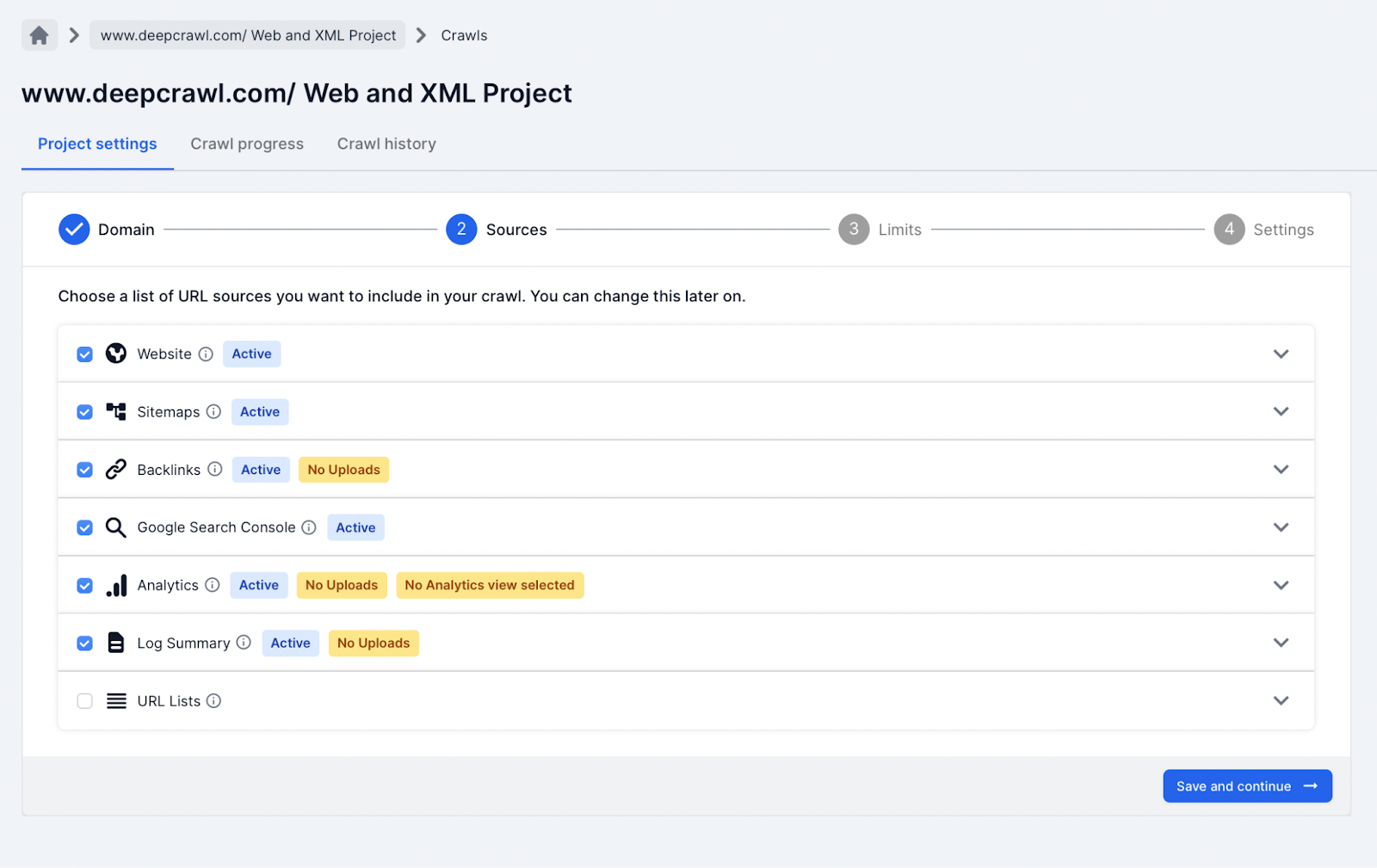
Task: Expand the URL Lists row chevron
Action: click(1281, 701)
